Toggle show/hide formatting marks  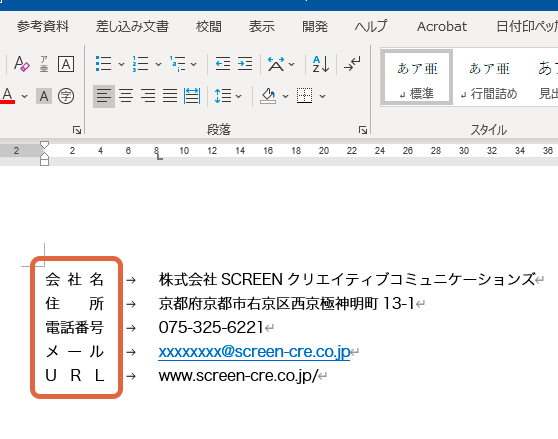(352, 64)
